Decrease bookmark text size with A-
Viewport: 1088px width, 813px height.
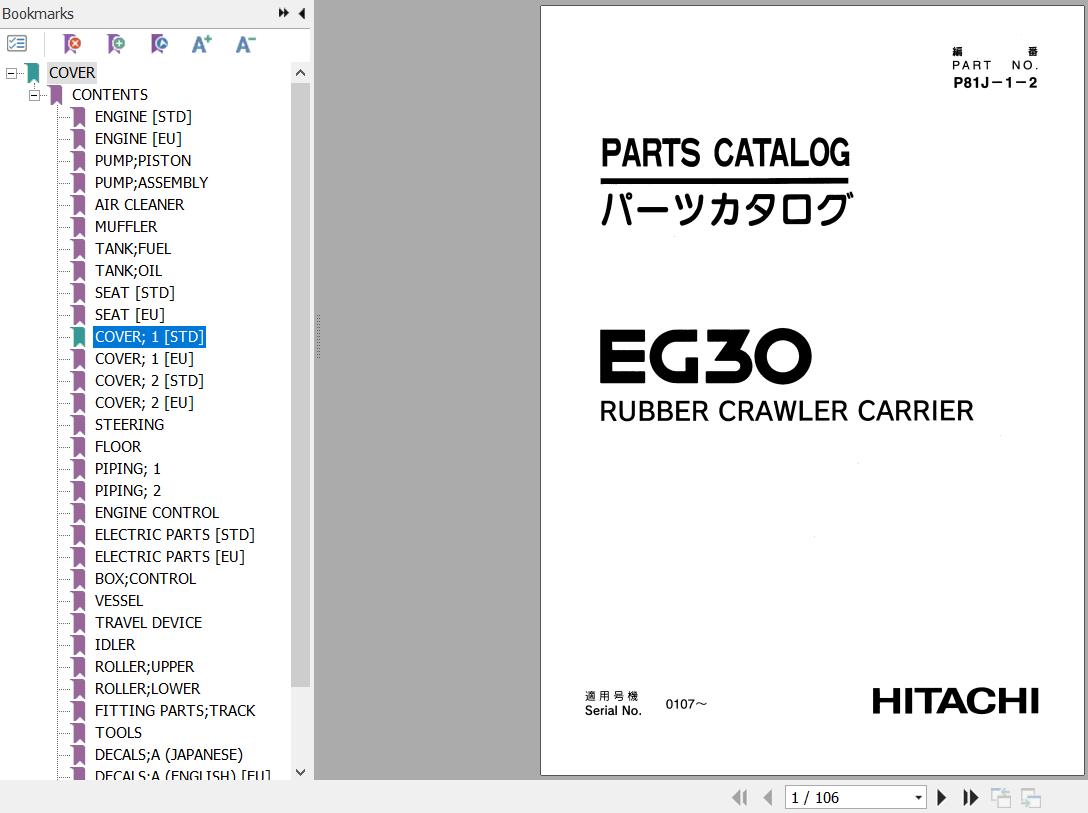(246, 44)
